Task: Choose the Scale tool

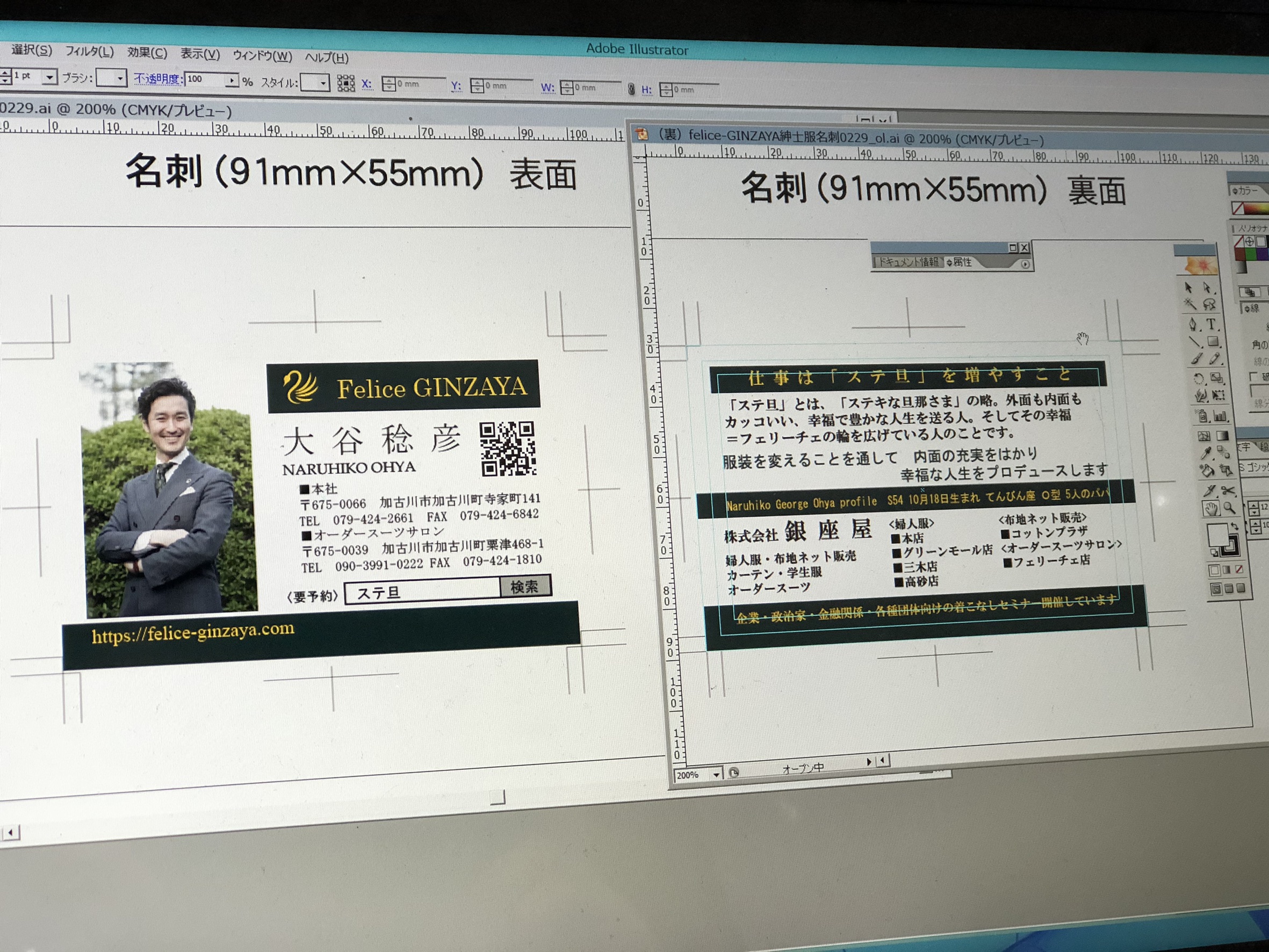Action: tap(1217, 378)
